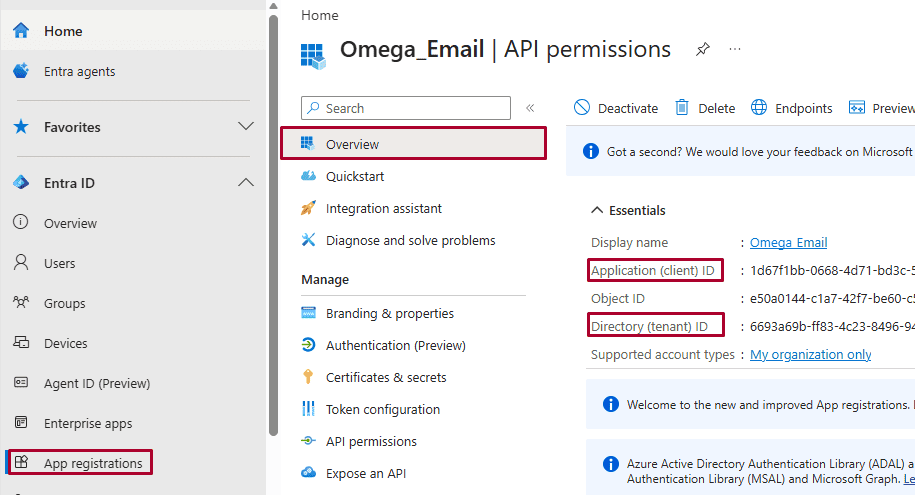Click the Directory (tenant) ID label
This screenshot has height=495, width=915.
(649, 326)
